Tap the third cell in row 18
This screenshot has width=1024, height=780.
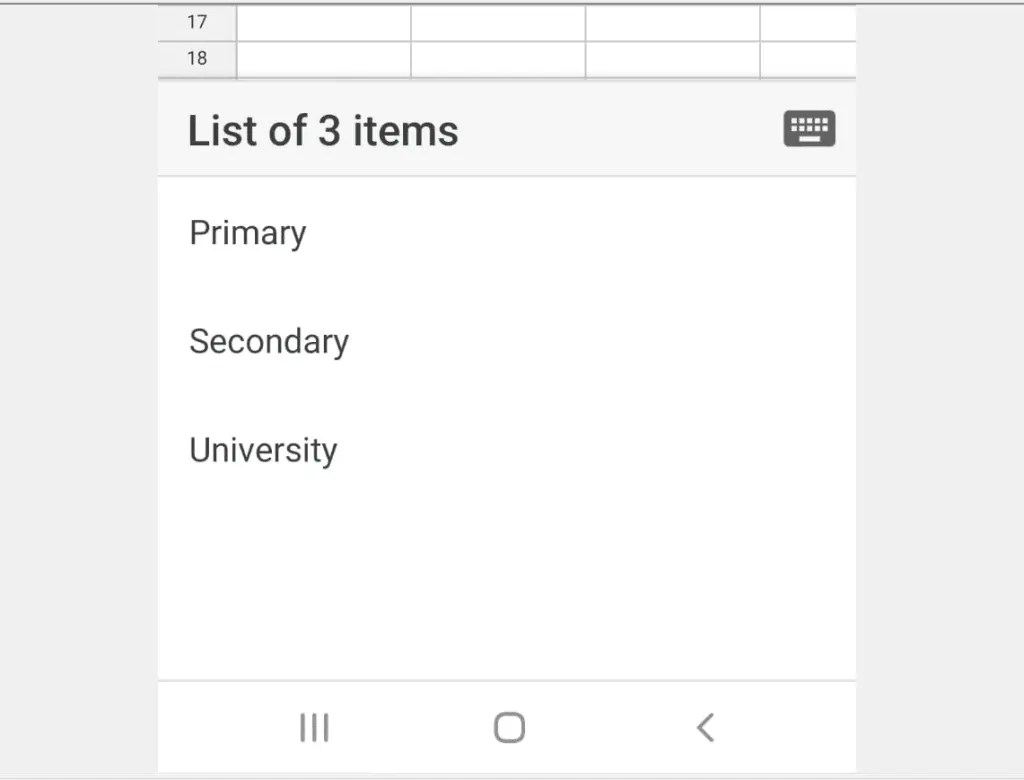(x=673, y=58)
